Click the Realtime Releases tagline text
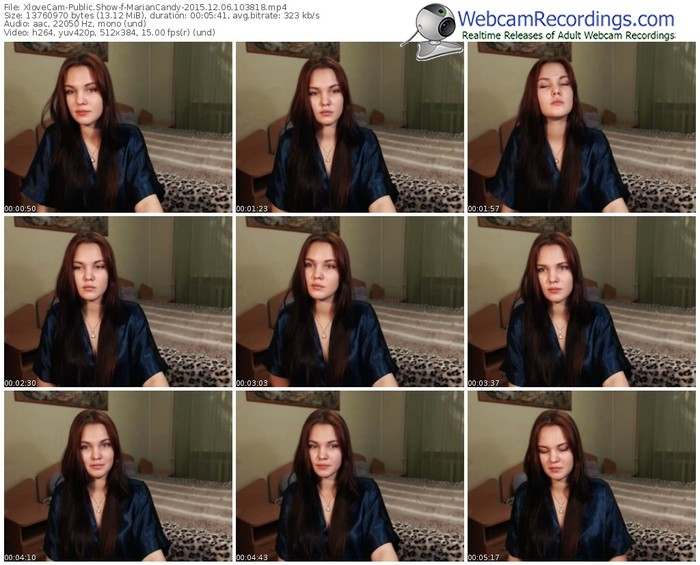The image size is (700, 565). pos(569,35)
